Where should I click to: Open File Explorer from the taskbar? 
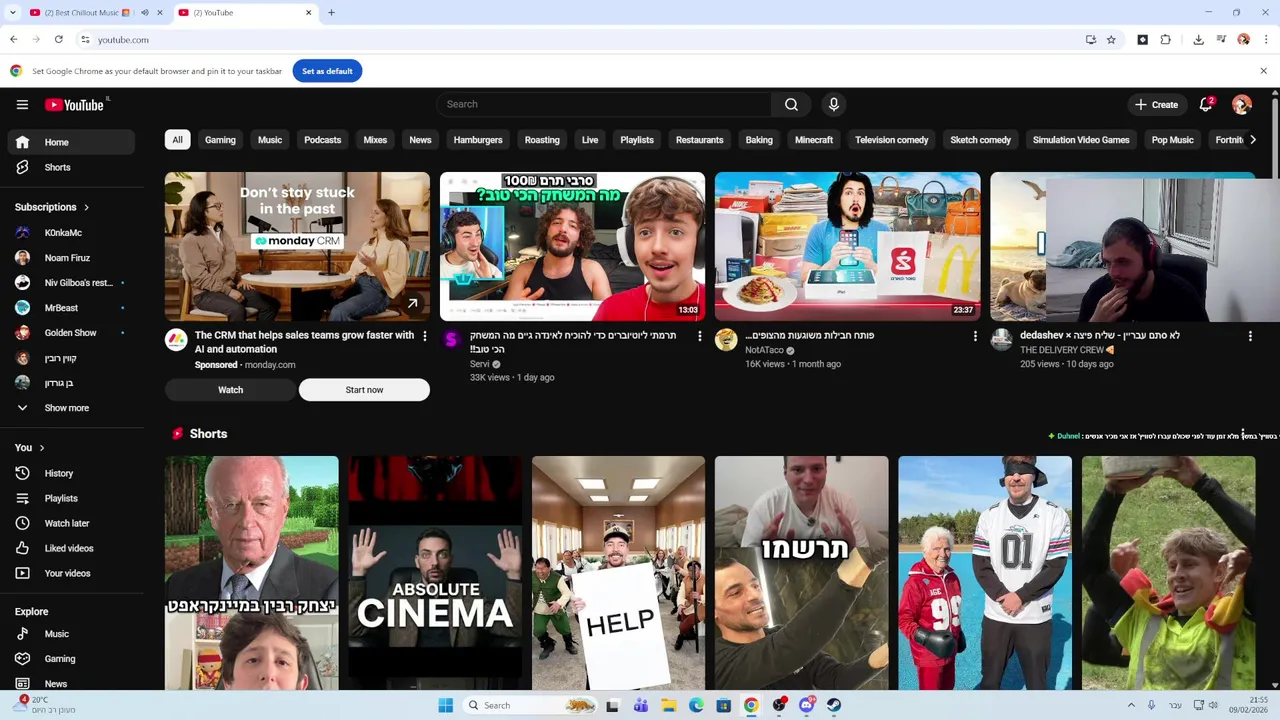click(668, 705)
